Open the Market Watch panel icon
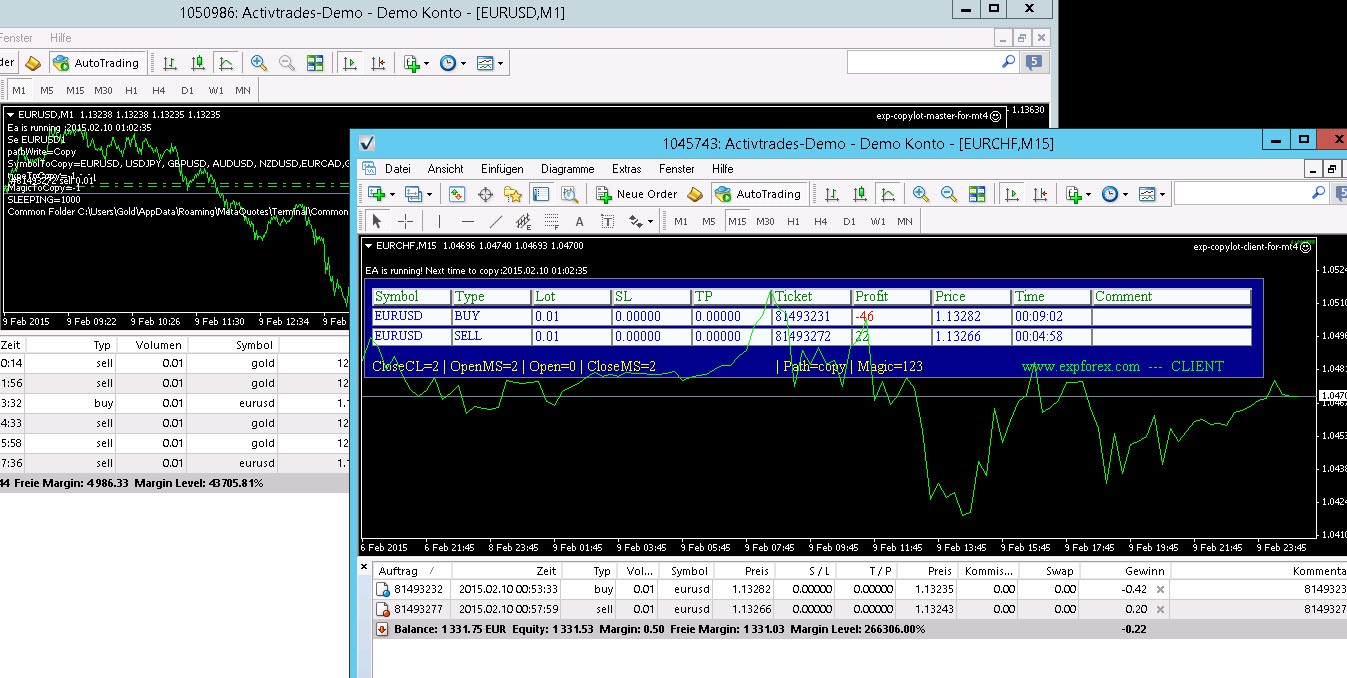Image resolution: width=1347 pixels, height=678 pixels. tap(457, 194)
